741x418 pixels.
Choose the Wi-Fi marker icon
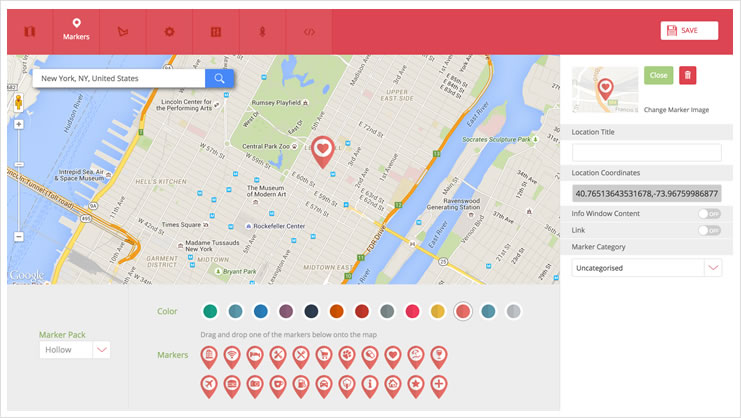coord(232,355)
